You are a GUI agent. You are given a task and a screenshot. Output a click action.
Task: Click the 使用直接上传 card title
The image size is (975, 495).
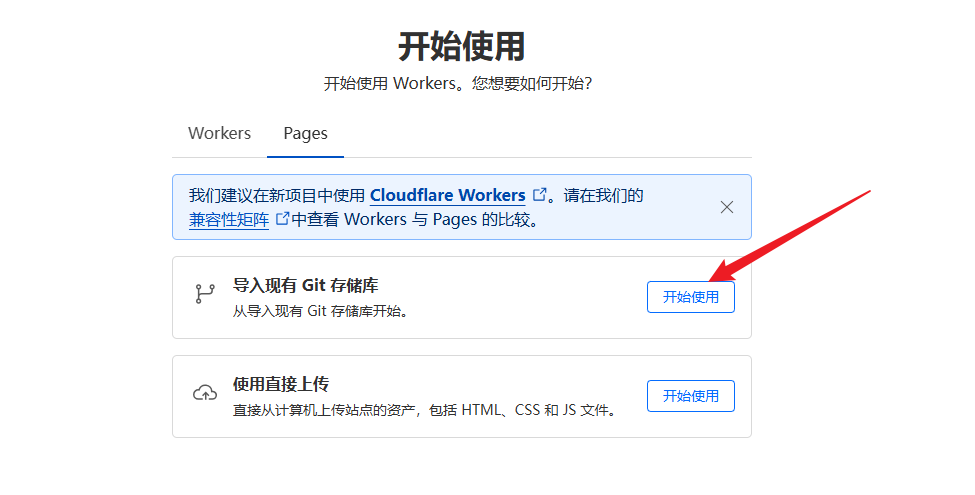(281, 384)
